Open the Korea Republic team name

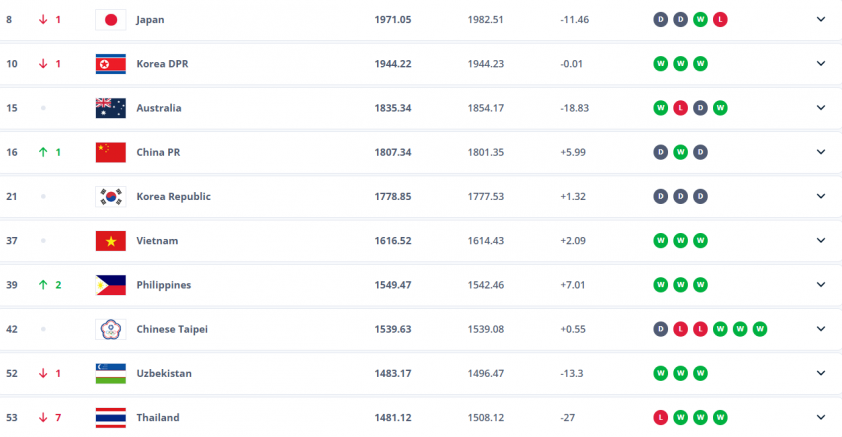pos(173,196)
